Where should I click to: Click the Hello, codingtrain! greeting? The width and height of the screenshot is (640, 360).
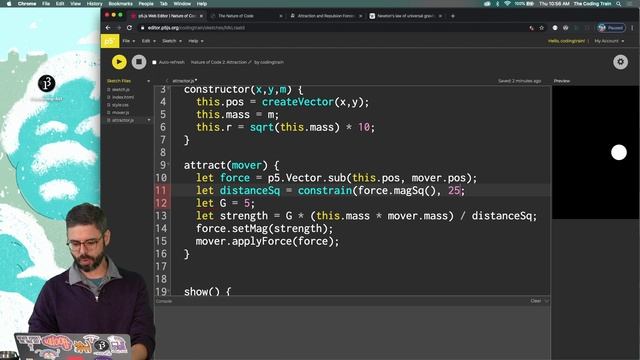566,41
